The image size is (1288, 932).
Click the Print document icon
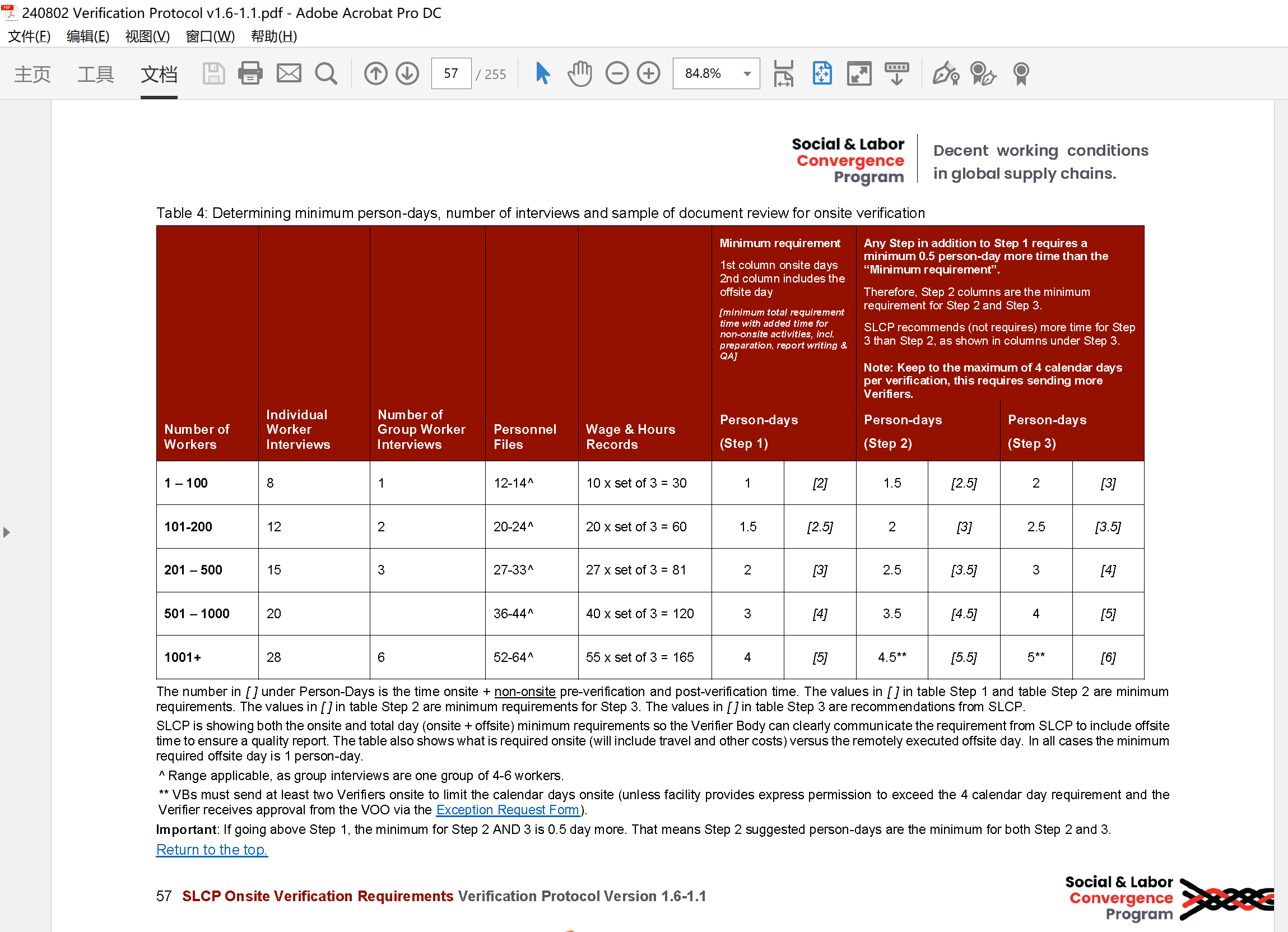click(x=250, y=74)
